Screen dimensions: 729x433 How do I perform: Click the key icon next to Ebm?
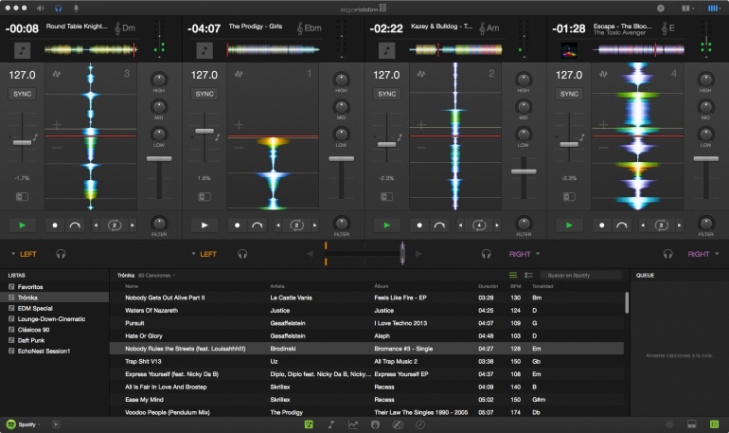pos(300,28)
